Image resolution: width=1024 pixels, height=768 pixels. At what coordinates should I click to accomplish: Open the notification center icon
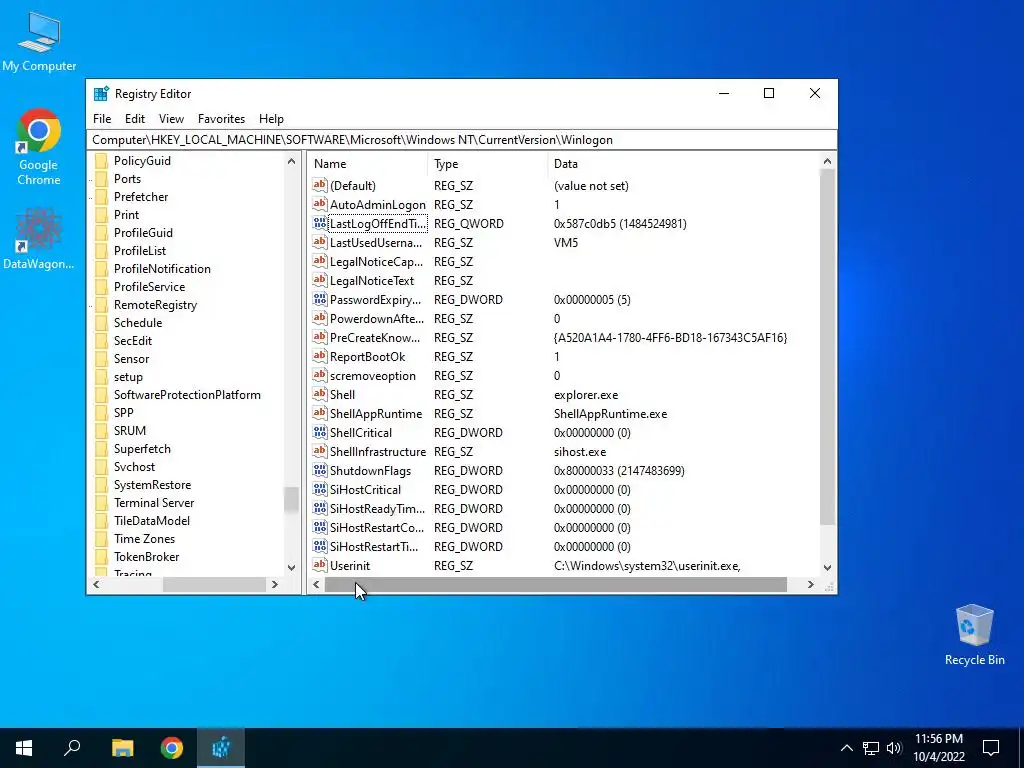pos(991,748)
